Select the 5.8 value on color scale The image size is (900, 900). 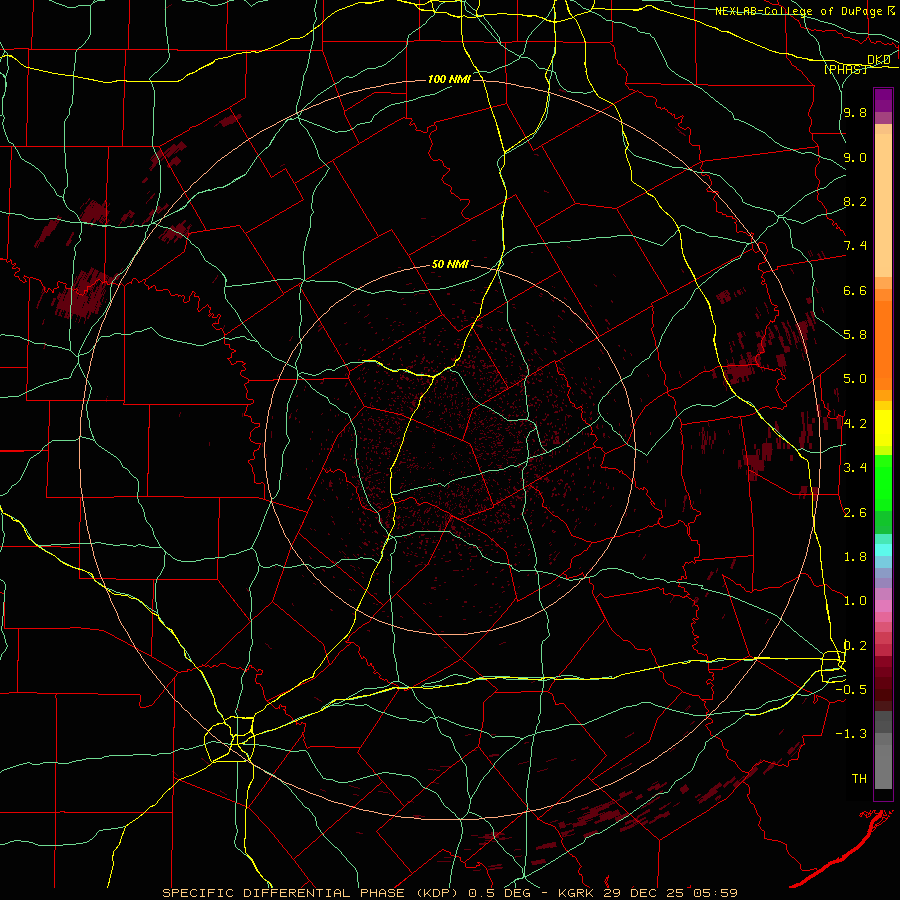pyautogui.click(x=855, y=335)
